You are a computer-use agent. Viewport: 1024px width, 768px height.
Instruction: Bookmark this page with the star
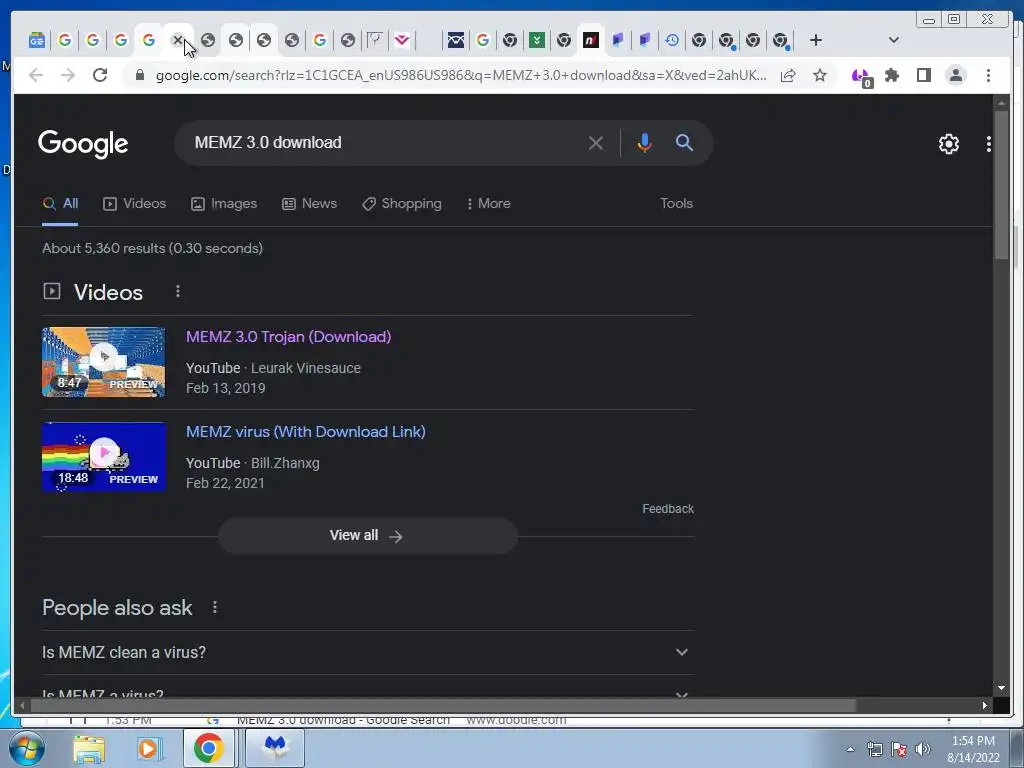(820, 76)
